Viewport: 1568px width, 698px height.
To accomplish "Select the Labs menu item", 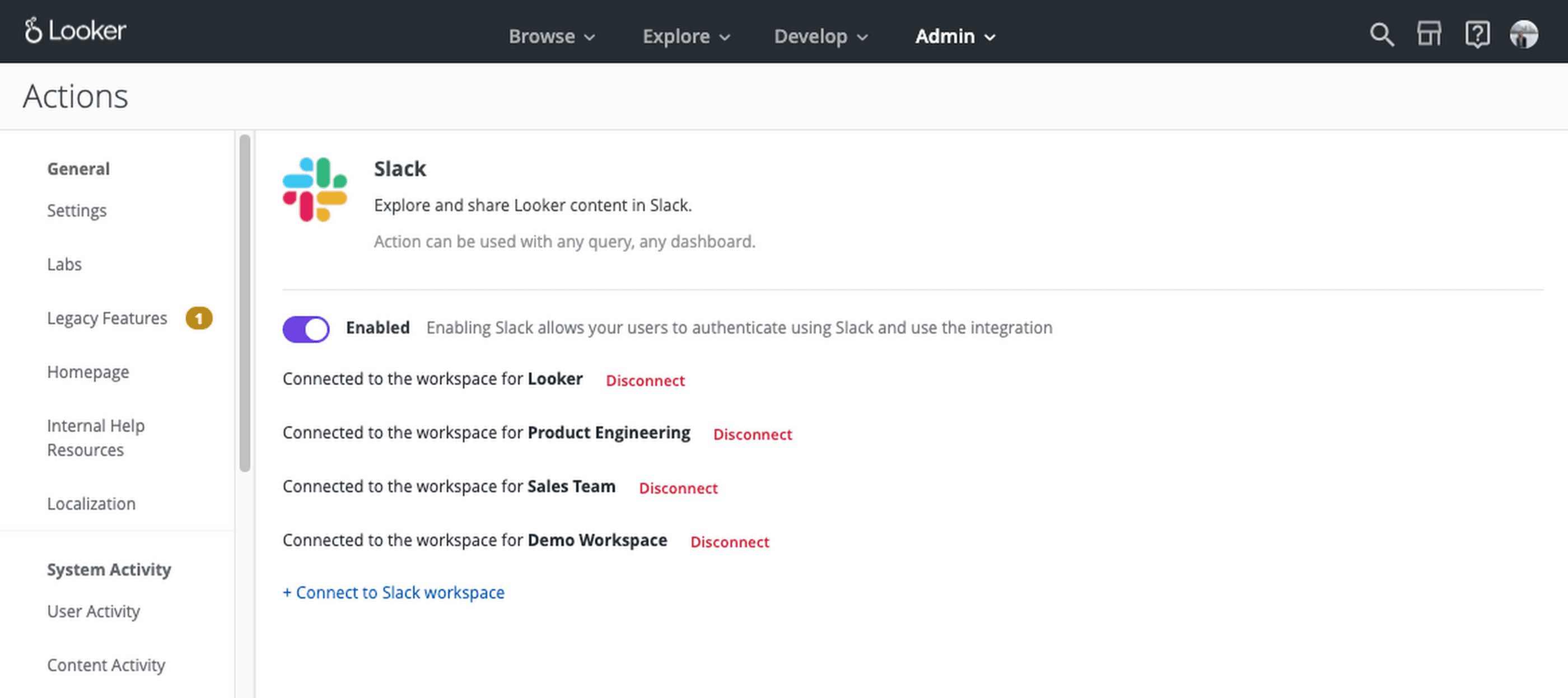I will [x=64, y=263].
